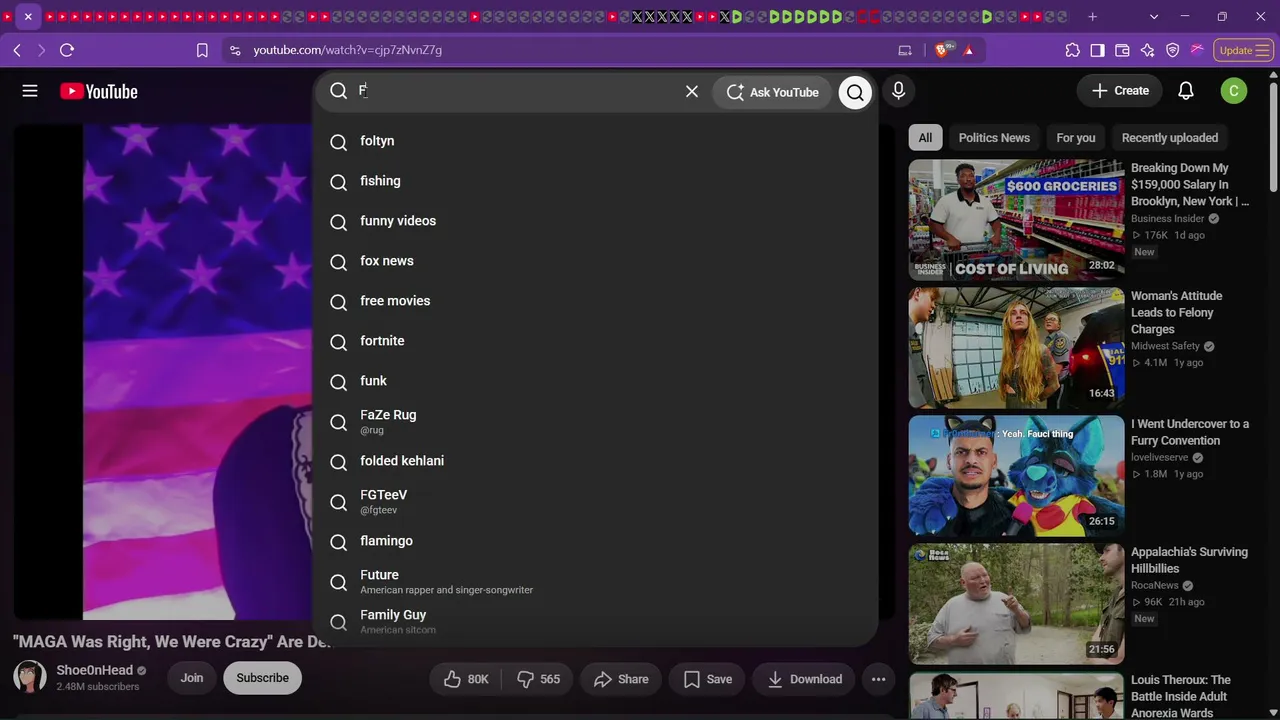Image resolution: width=1280 pixels, height=720 pixels.
Task: Select the Recently uploaded chip
Action: 1170,138
